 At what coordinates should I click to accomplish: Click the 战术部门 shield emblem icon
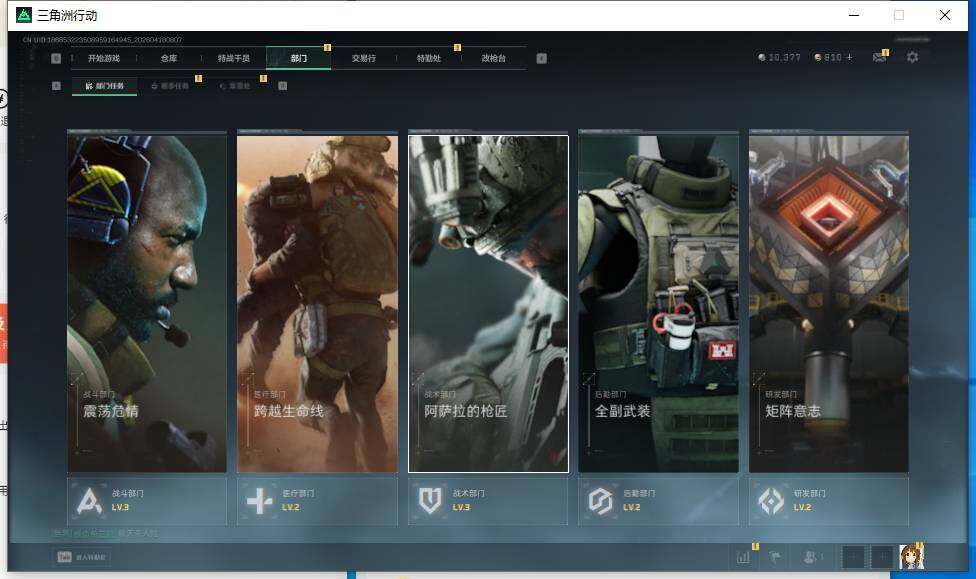(430, 501)
